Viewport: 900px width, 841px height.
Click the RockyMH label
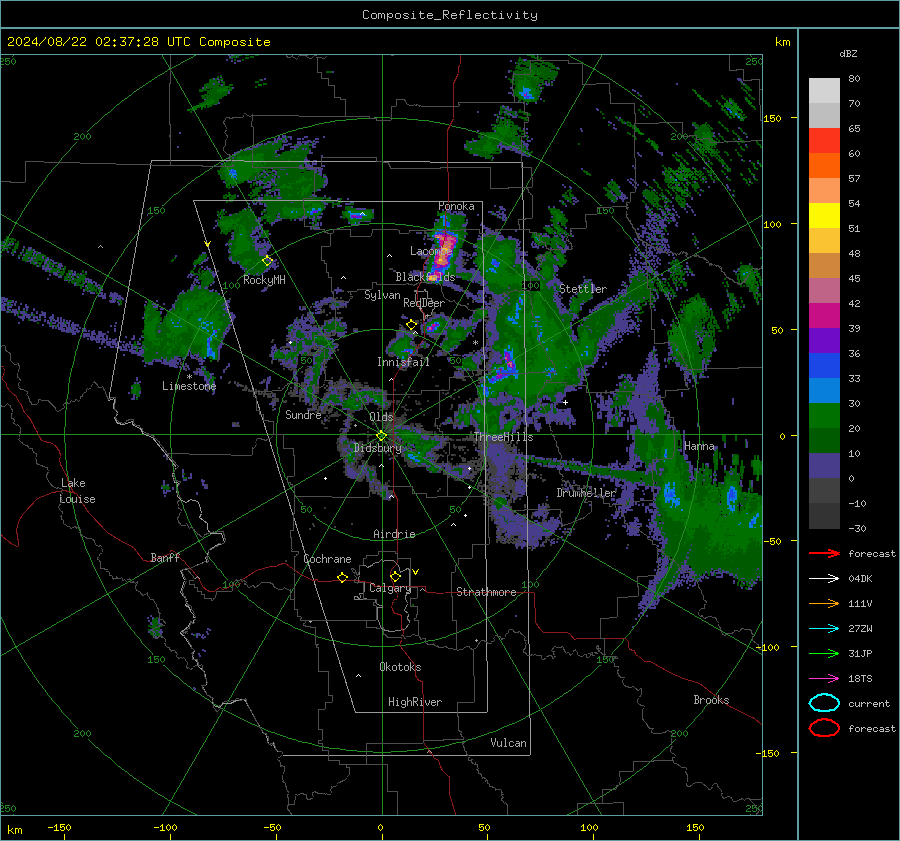coord(264,280)
